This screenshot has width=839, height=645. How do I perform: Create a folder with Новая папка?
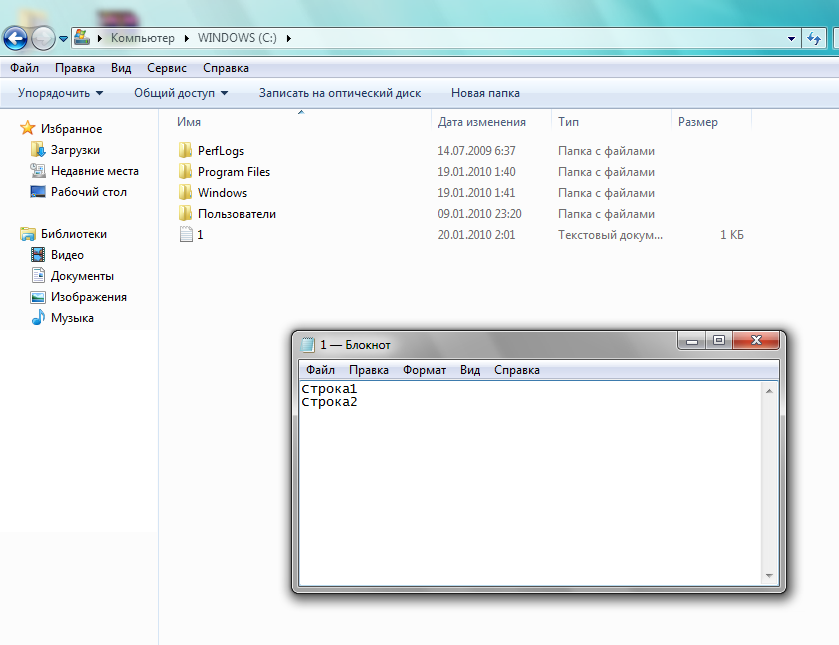485,93
